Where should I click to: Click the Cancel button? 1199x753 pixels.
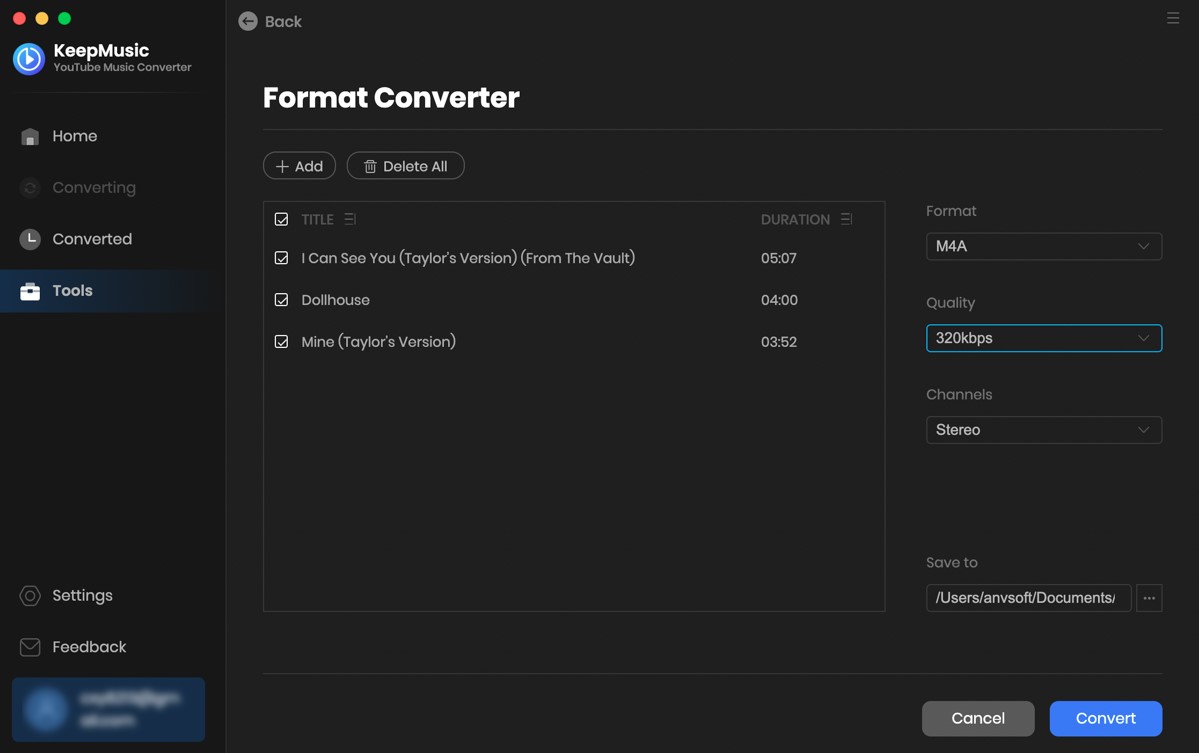coord(978,719)
